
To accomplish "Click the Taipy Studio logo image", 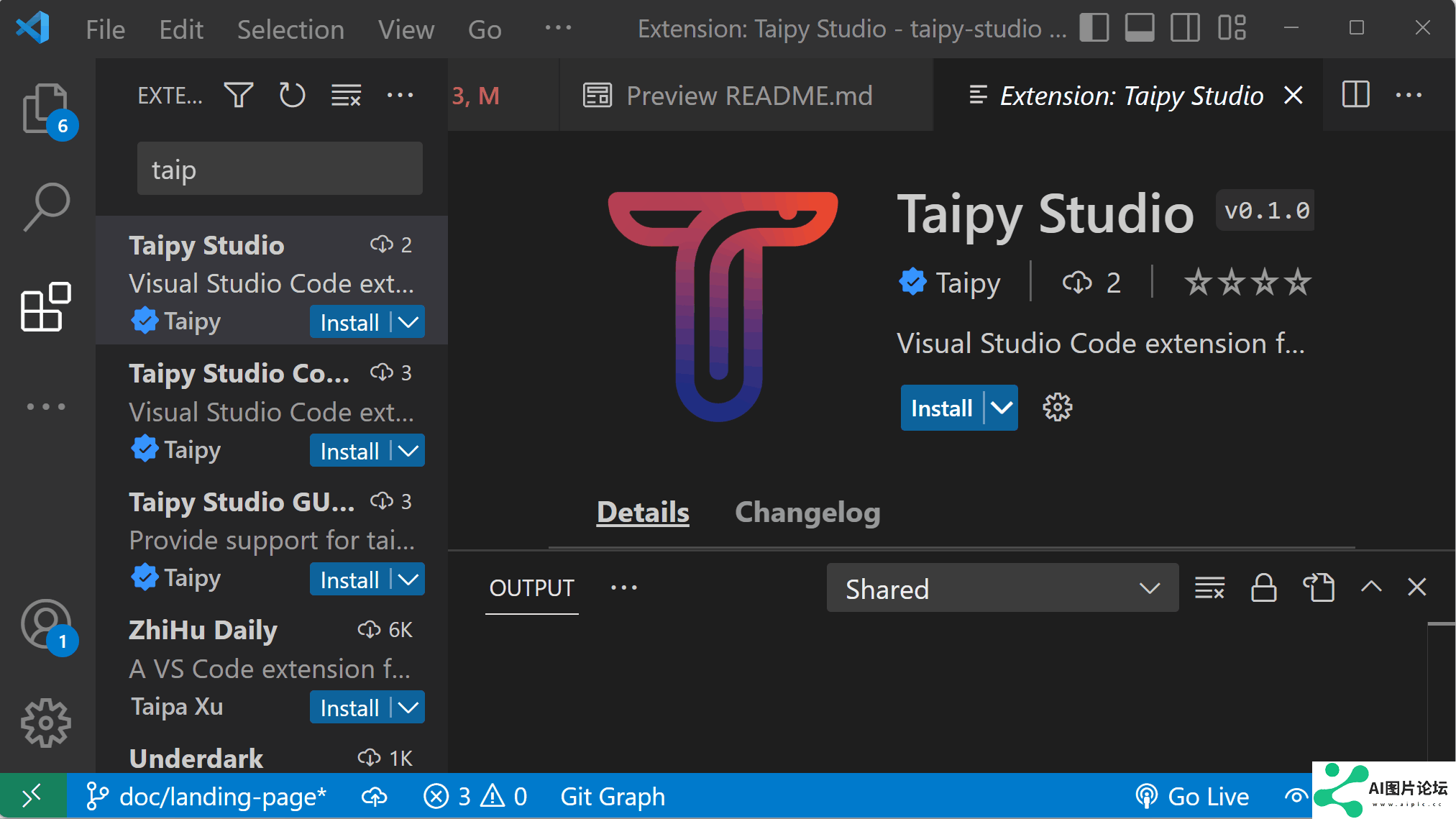I will click(x=723, y=306).
